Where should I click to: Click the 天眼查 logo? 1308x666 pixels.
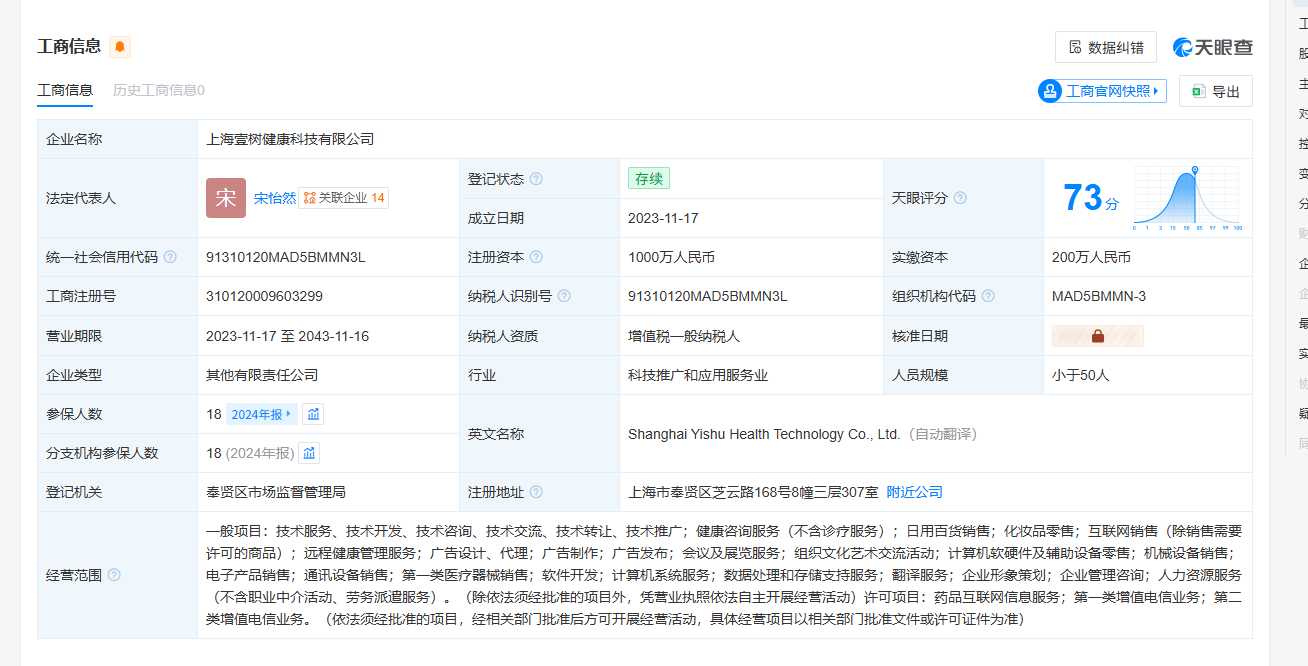click(1213, 47)
